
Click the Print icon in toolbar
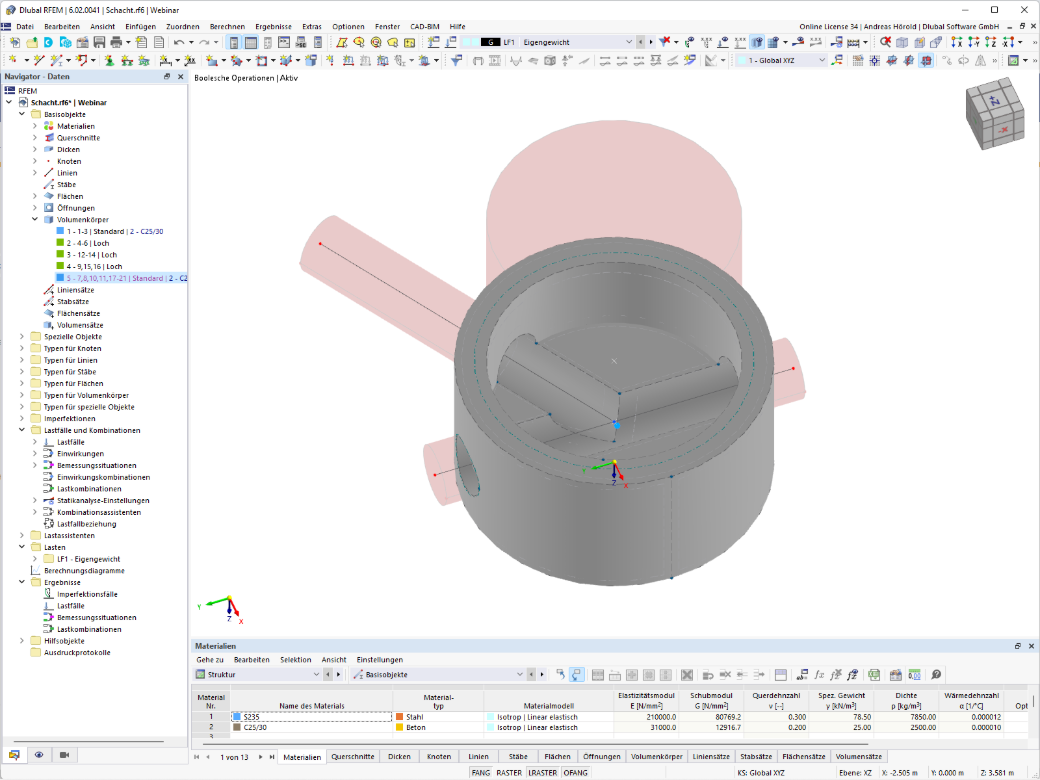[116, 42]
